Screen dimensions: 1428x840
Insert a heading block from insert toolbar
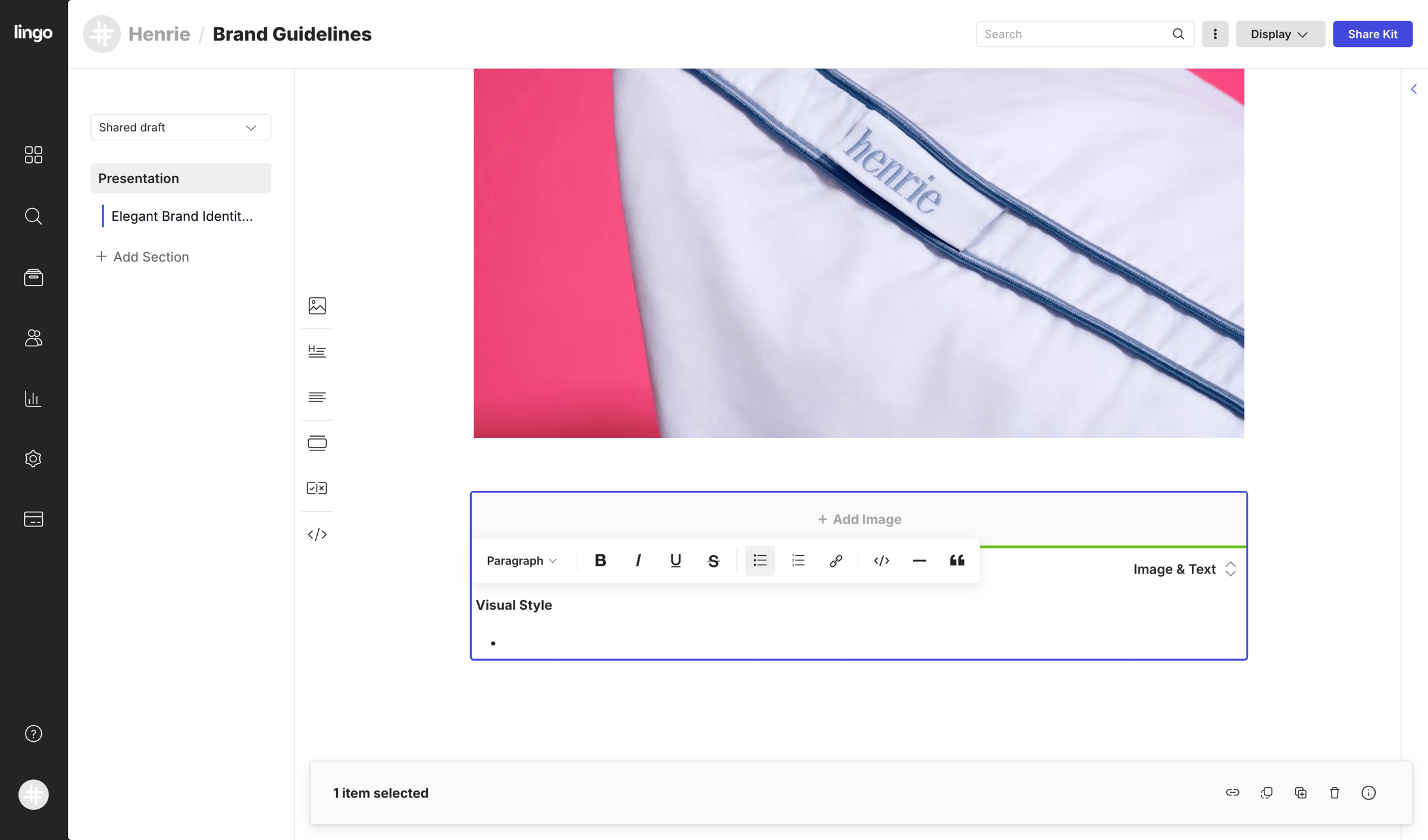[317, 352]
